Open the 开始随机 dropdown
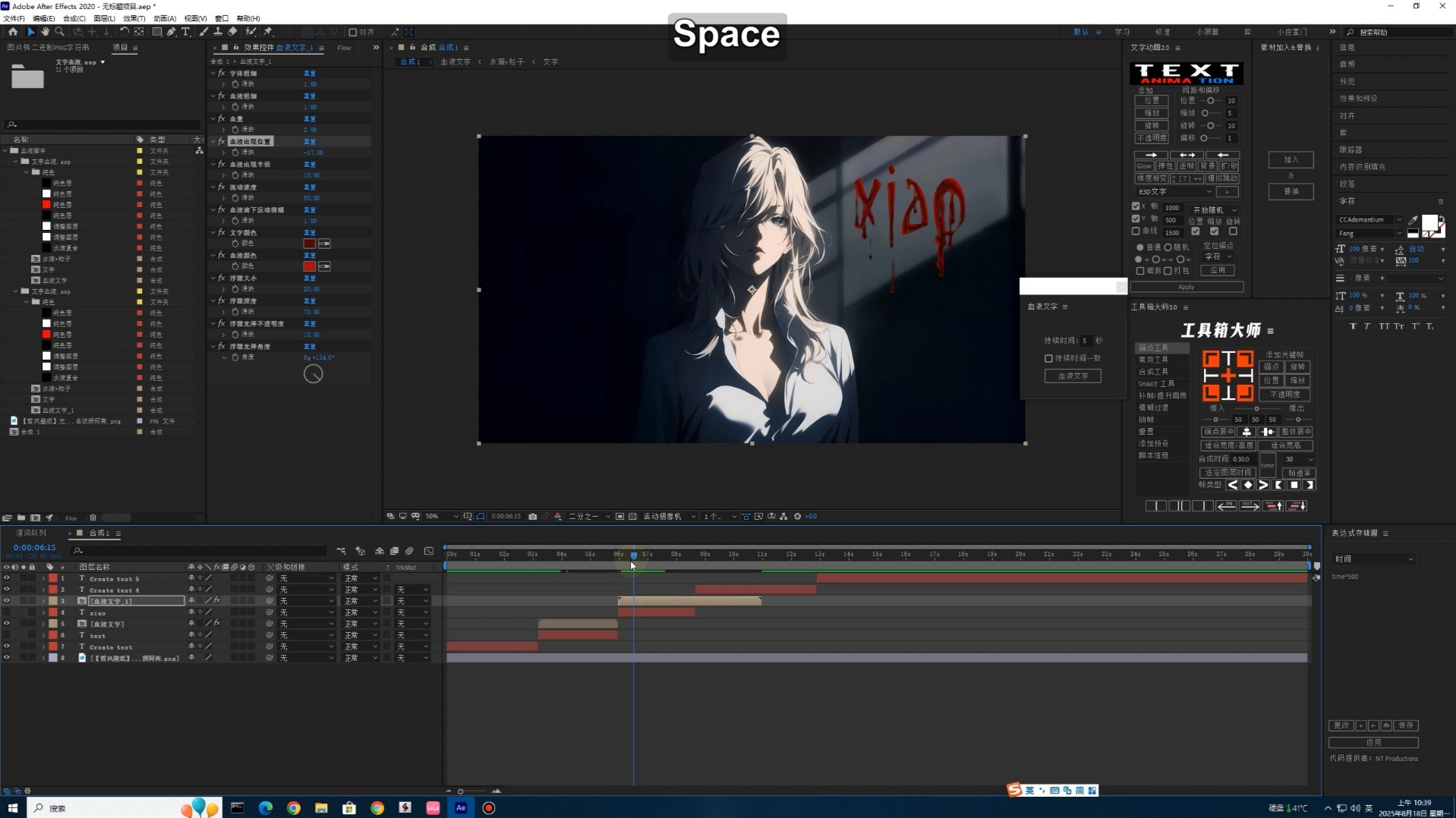The image size is (1456, 818). coord(1215,210)
